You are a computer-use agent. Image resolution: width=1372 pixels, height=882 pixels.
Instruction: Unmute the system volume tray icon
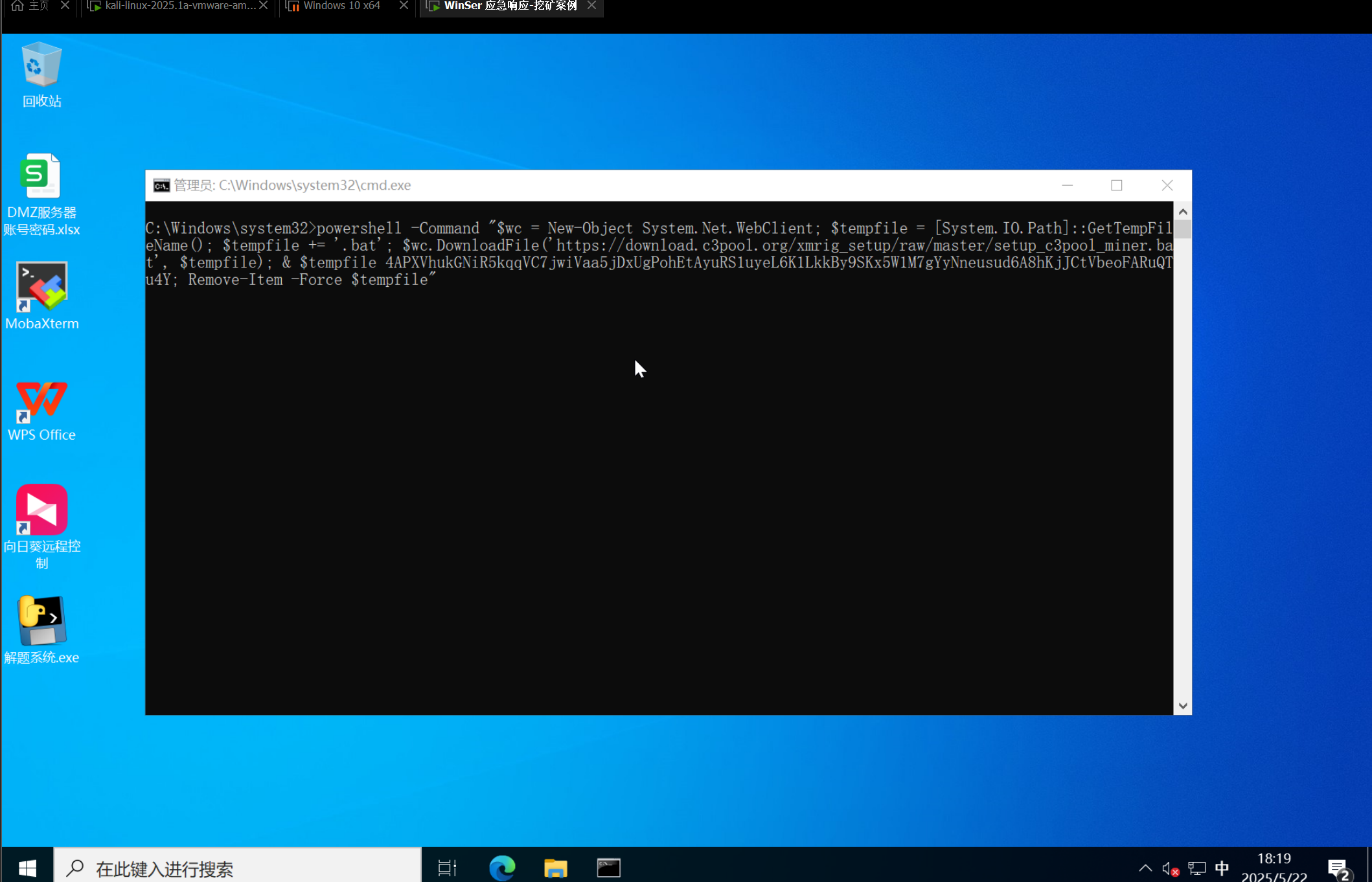pos(1170,868)
